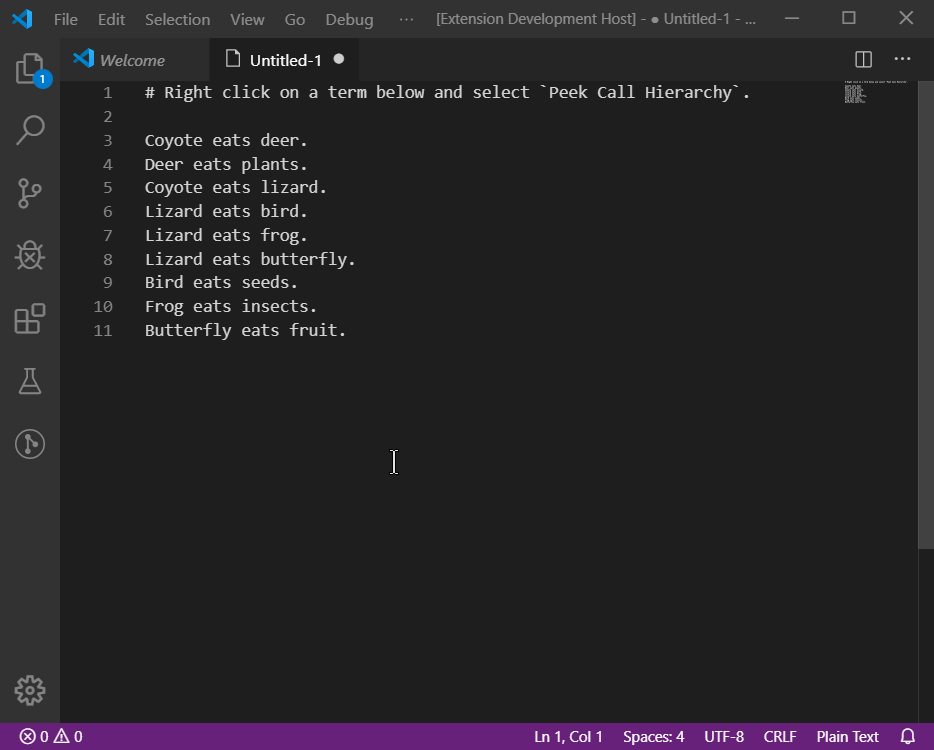Change indentation via Spaces: 4
This screenshot has width=934, height=750.
[653, 737]
